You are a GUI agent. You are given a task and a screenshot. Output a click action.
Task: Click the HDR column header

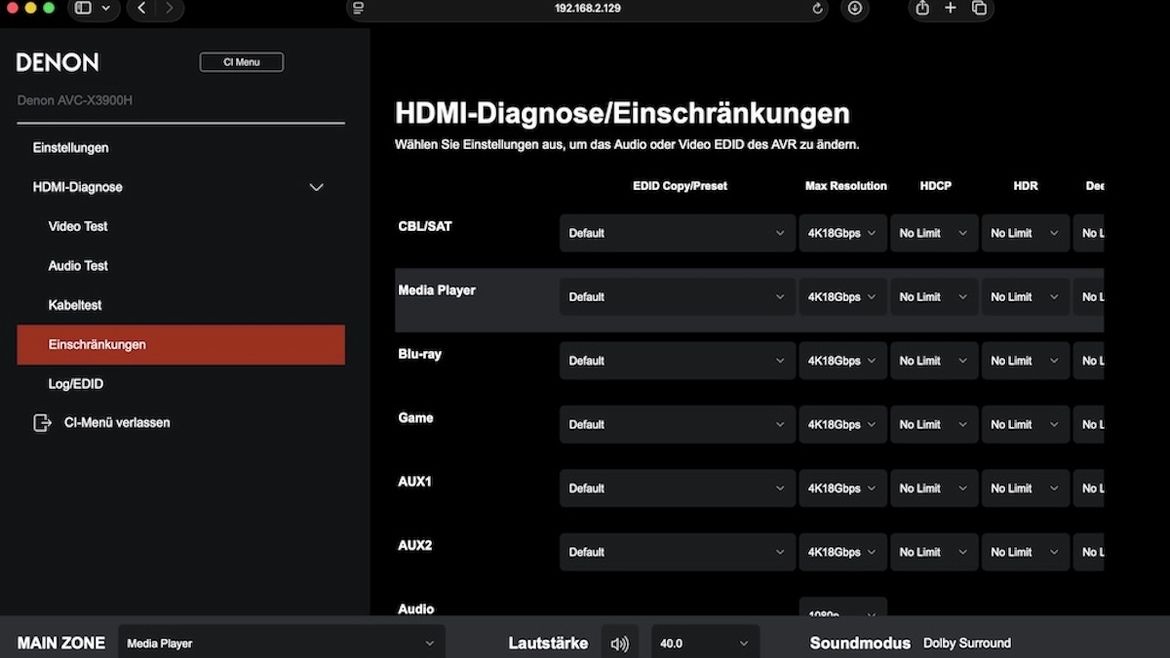coord(1025,186)
